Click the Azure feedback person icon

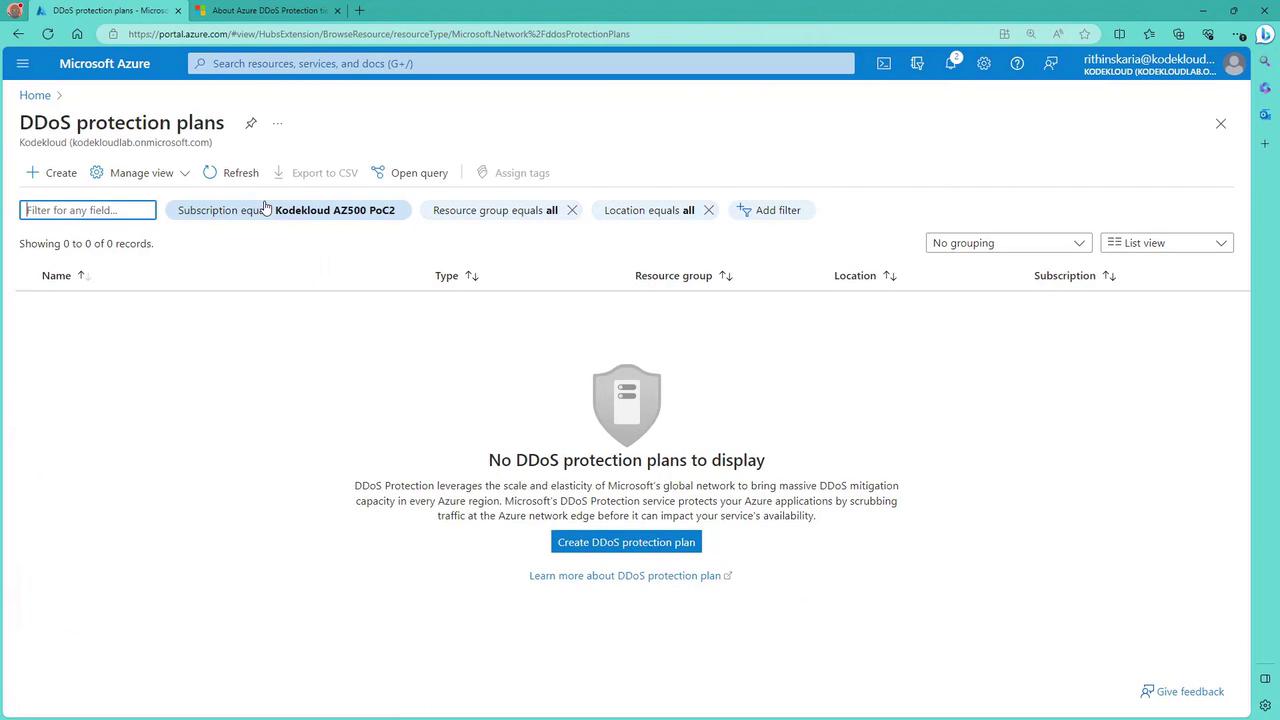pyautogui.click(x=1050, y=63)
